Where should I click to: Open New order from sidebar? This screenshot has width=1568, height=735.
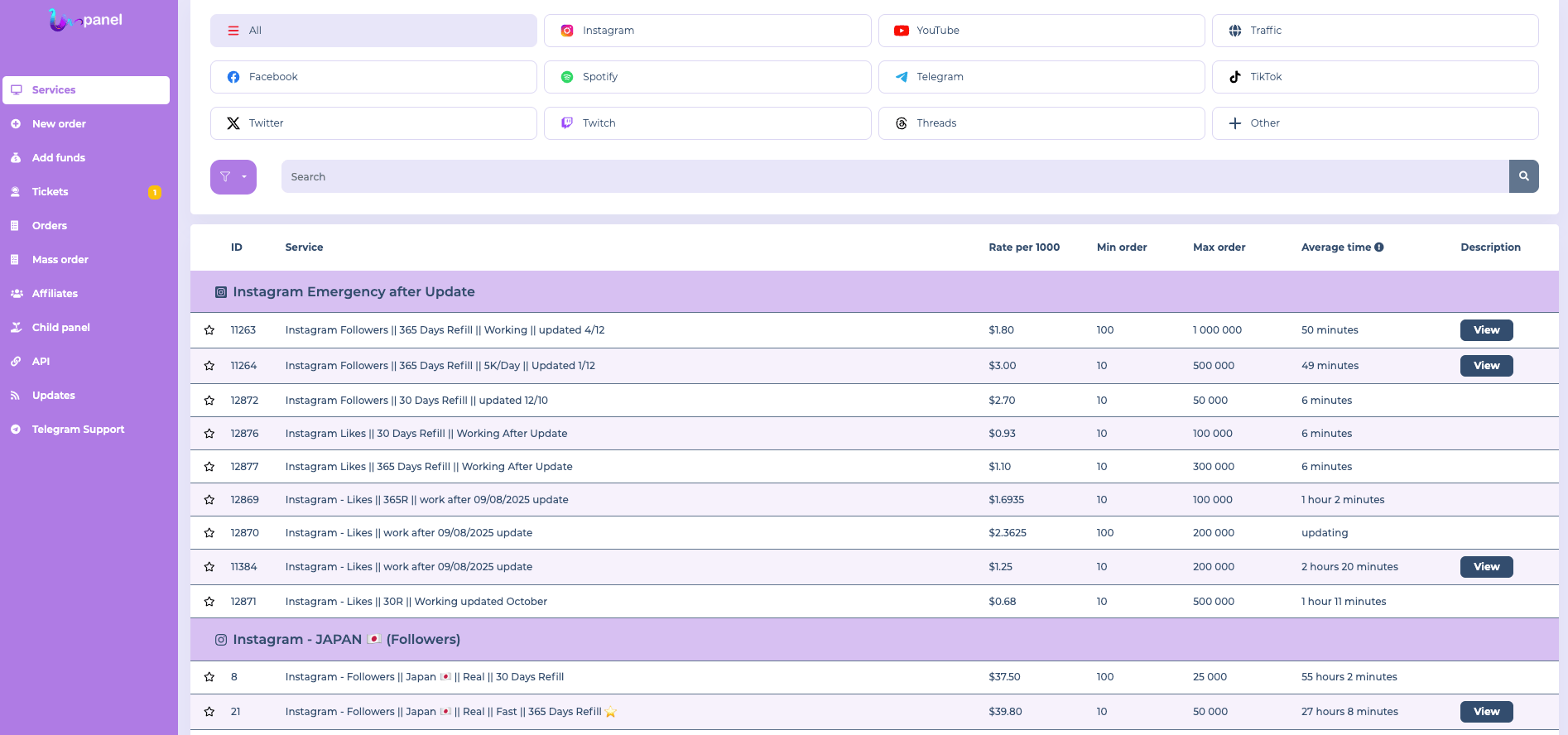[59, 124]
